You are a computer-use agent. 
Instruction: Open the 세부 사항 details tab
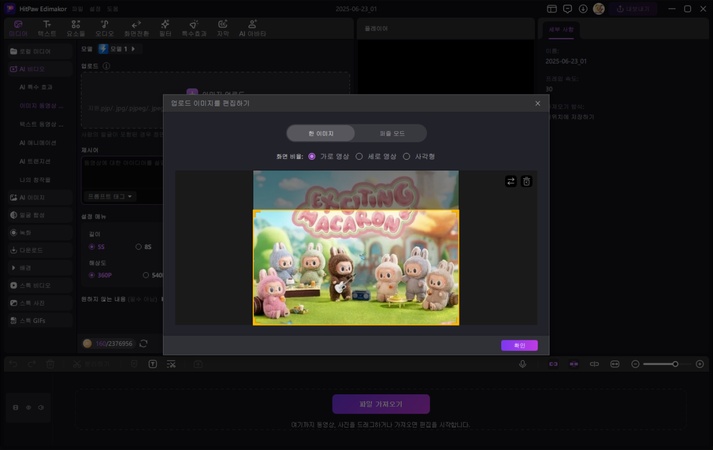pyautogui.click(x=561, y=30)
